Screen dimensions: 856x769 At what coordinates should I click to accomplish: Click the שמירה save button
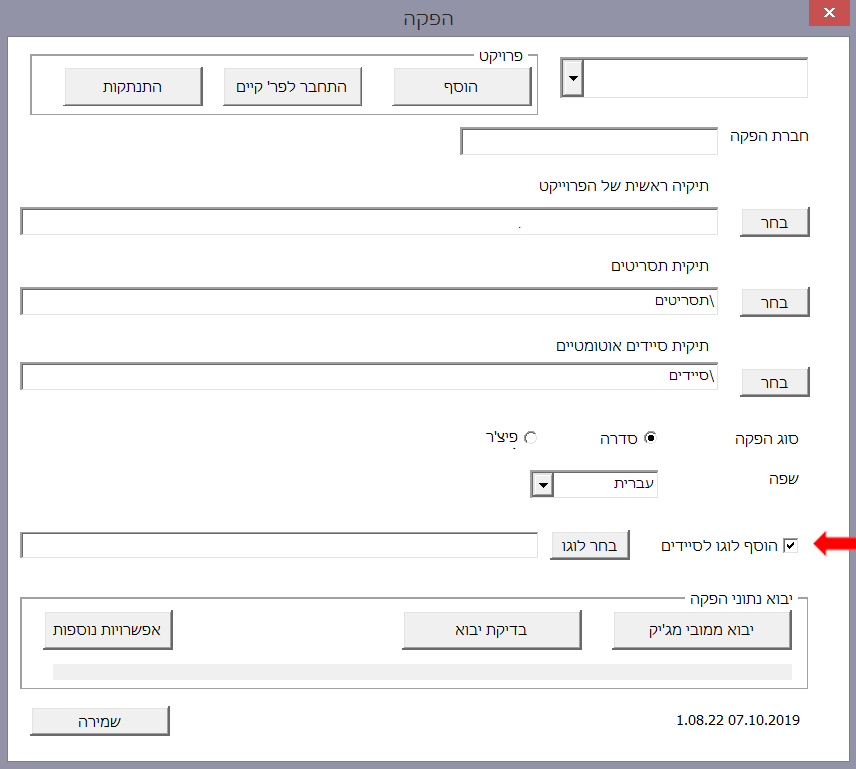pyautogui.click(x=100, y=721)
